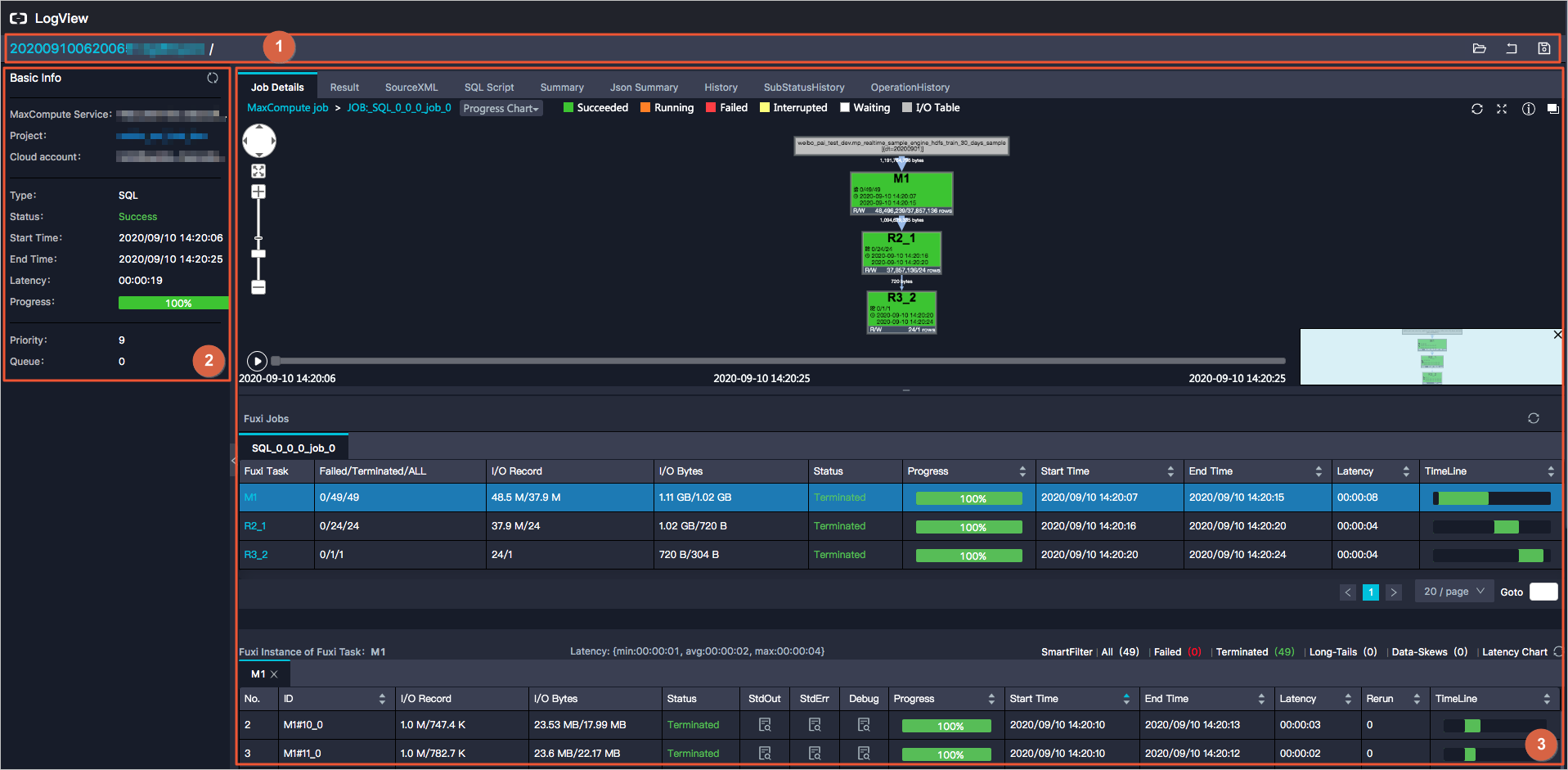Switch to the SourceXML tab
1568x770 pixels.
(x=411, y=88)
